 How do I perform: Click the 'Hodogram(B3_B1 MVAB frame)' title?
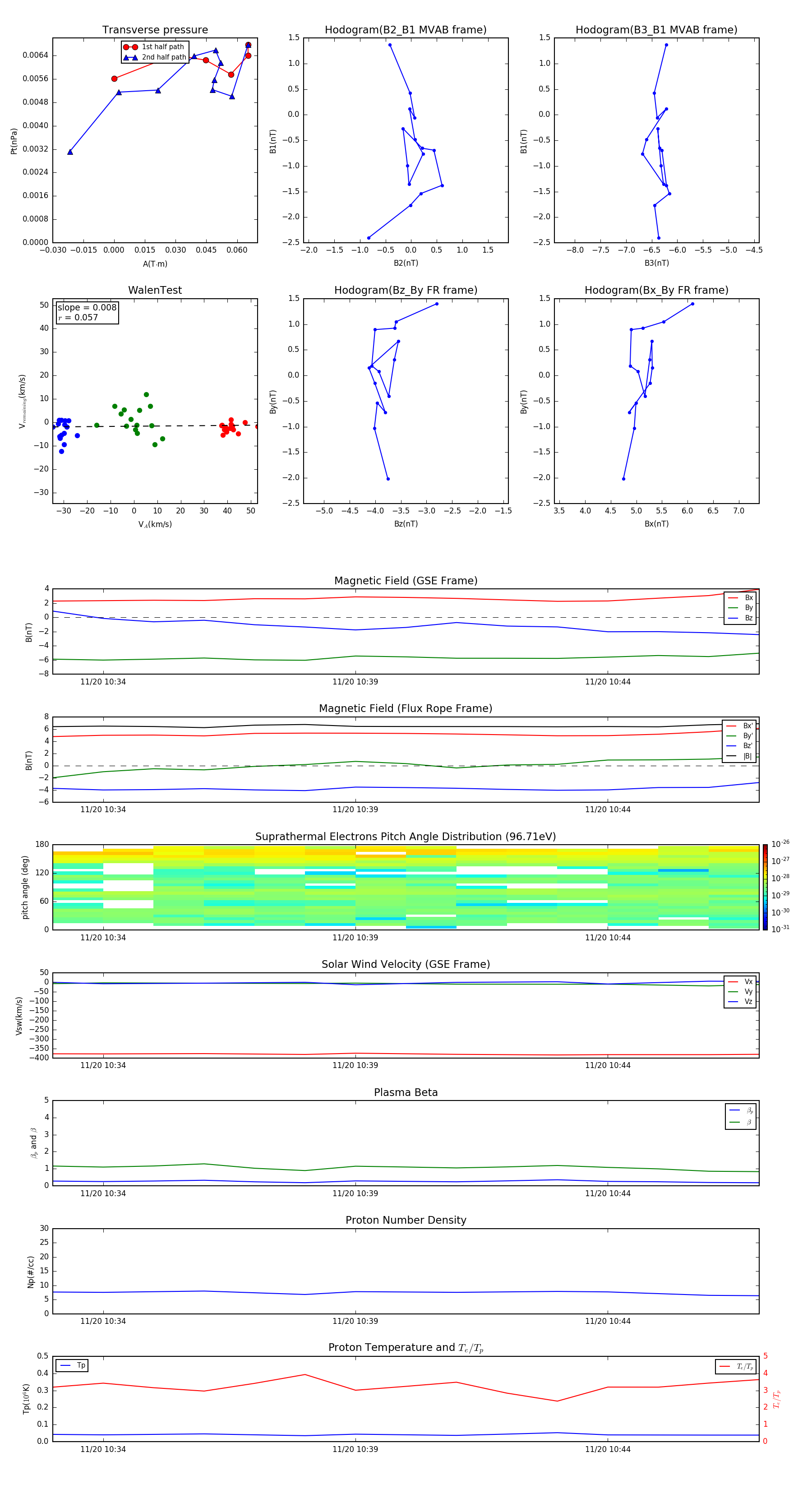(x=656, y=30)
